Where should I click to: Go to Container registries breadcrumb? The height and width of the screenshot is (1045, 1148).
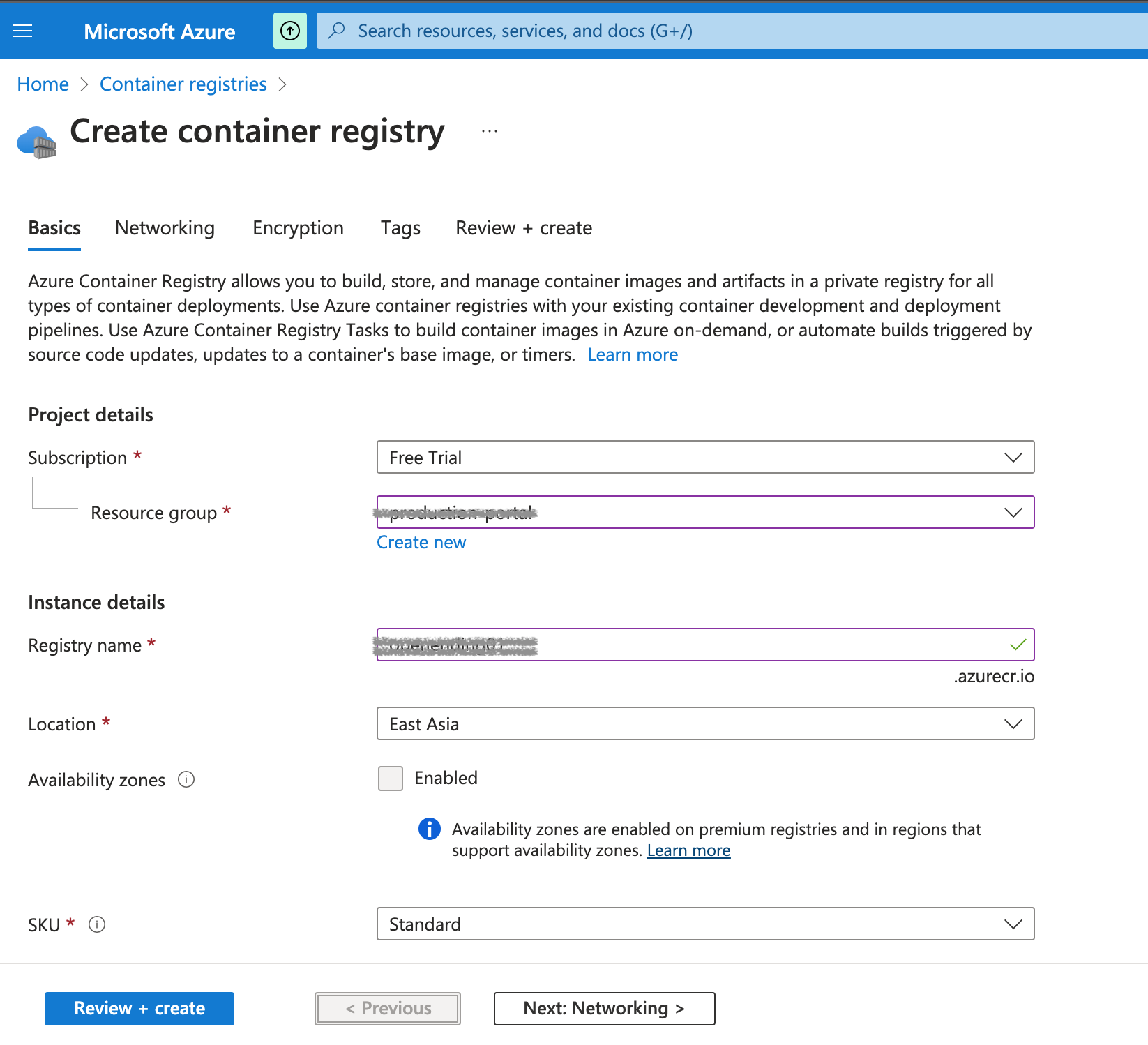pos(183,84)
